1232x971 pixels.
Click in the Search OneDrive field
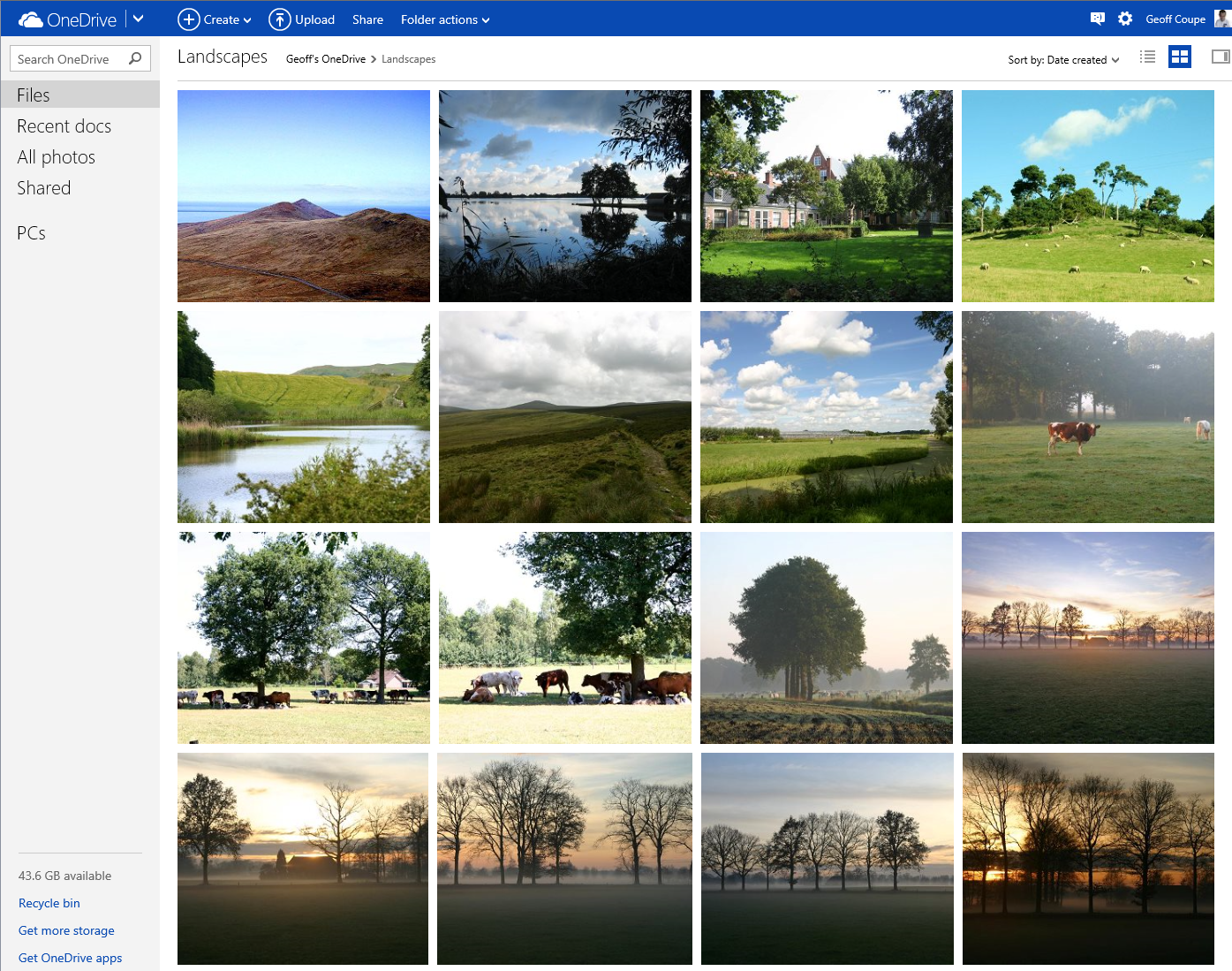(x=71, y=59)
